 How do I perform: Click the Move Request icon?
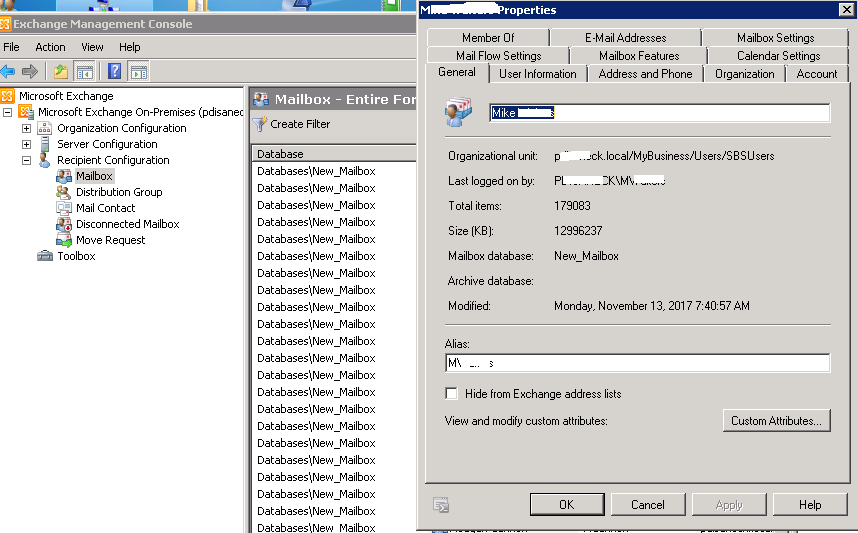(64, 240)
